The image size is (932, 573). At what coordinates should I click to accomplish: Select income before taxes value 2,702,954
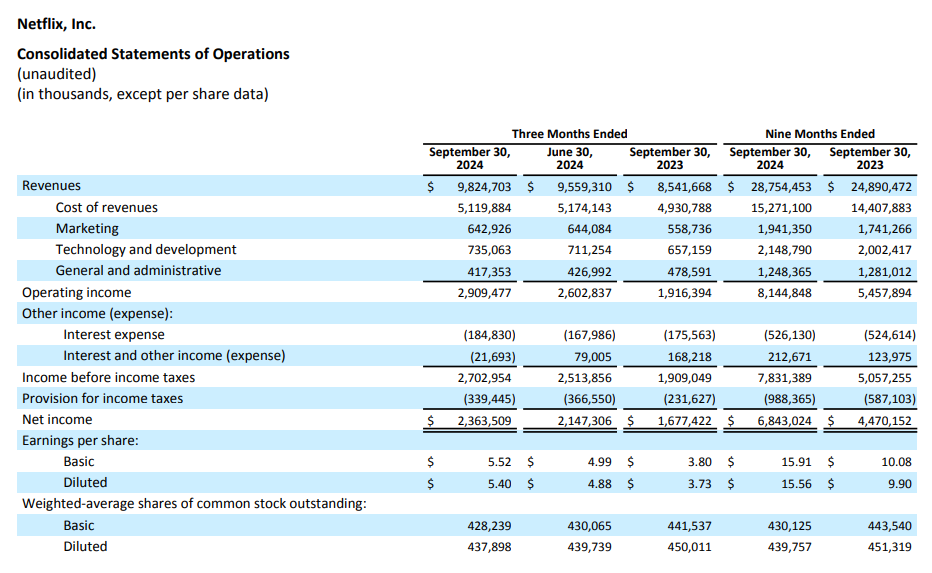(x=484, y=377)
